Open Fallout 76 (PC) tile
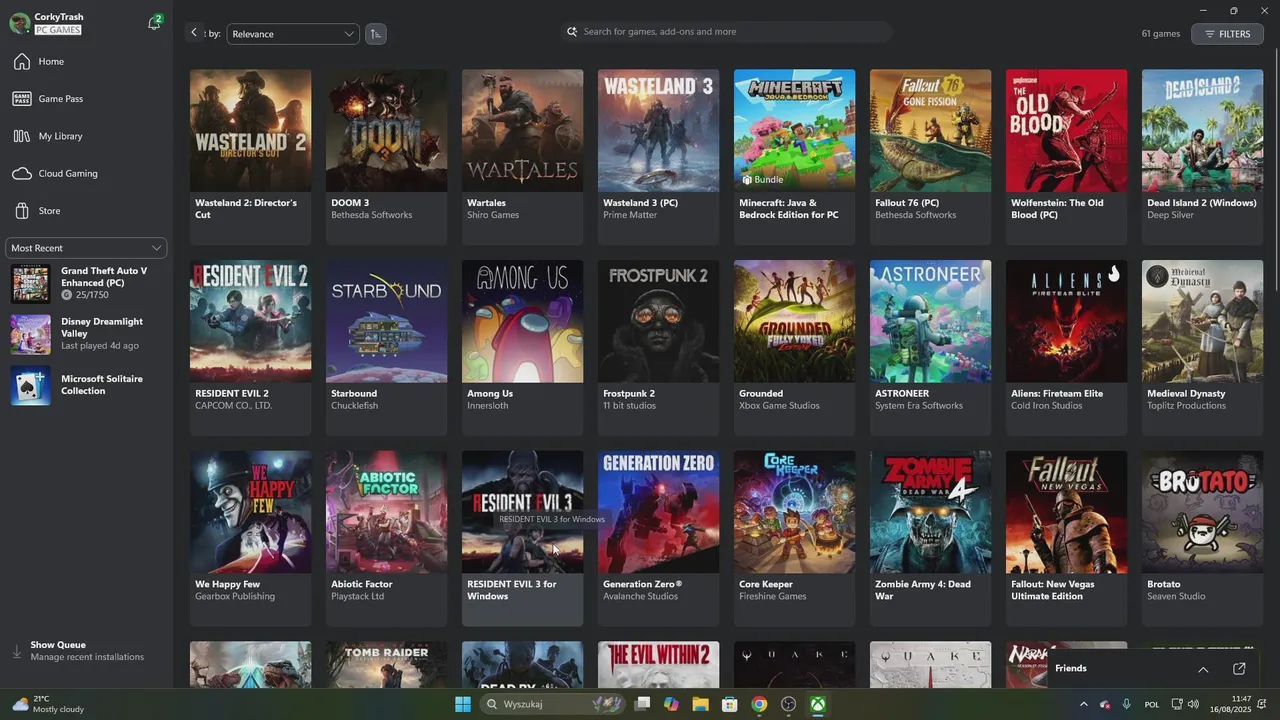This screenshot has width=1280, height=720. tap(930, 157)
